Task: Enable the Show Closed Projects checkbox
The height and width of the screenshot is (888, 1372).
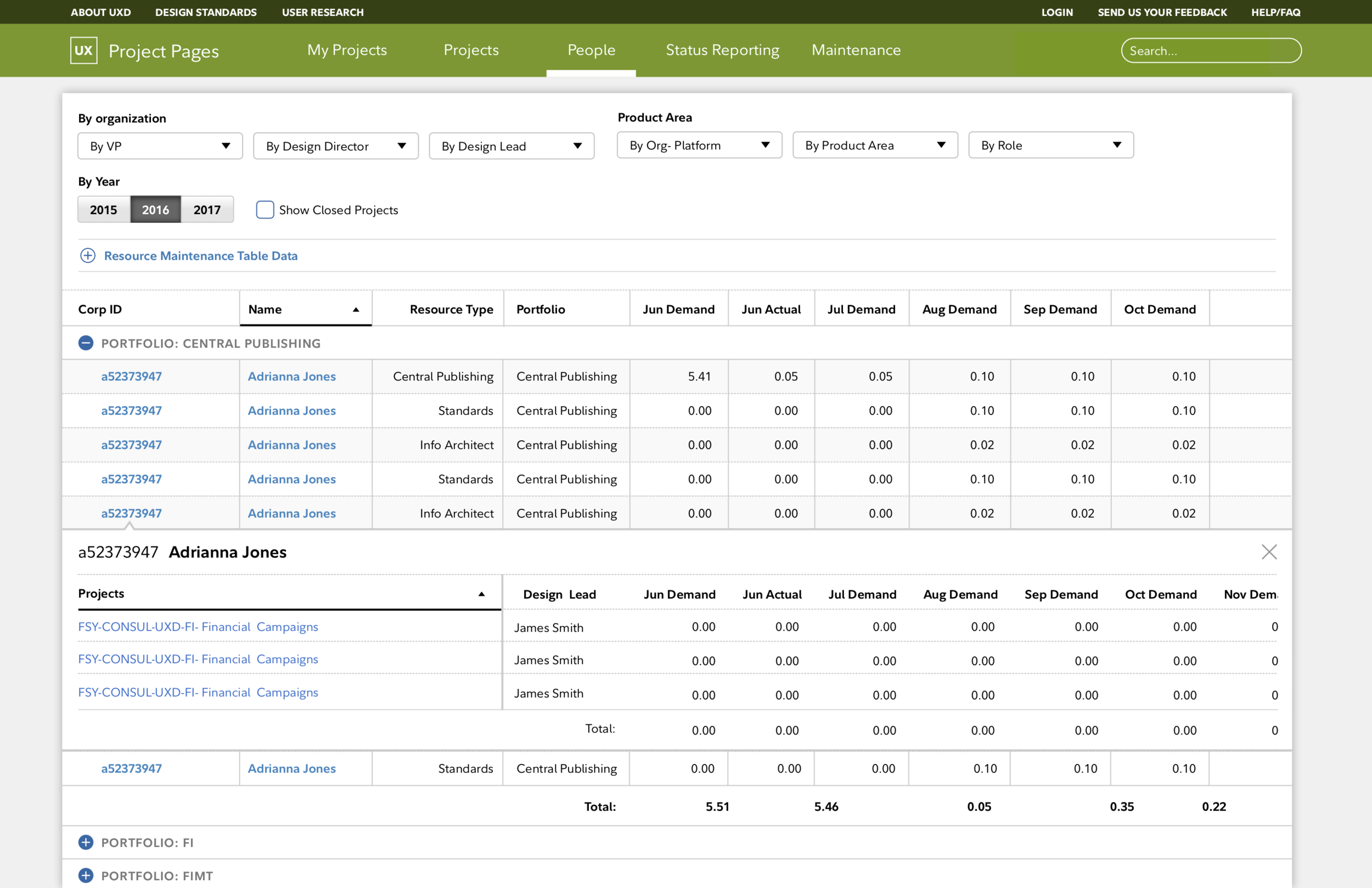Action: click(x=265, y=210)
